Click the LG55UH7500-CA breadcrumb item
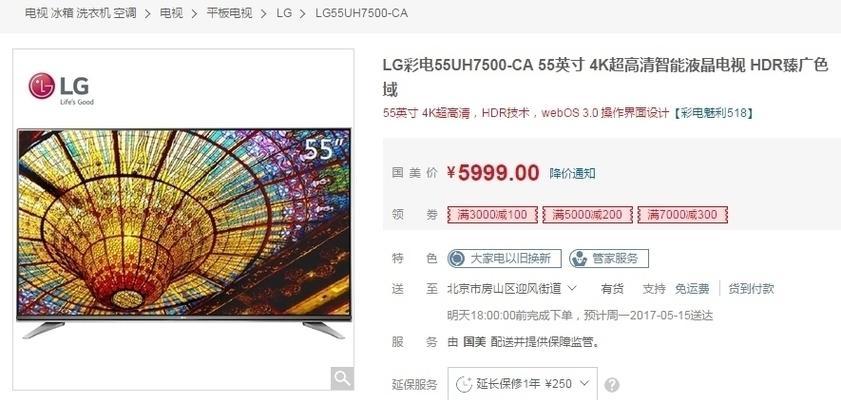Image resolution: width=841 pixels, height=400 pixels. [362, 13]
